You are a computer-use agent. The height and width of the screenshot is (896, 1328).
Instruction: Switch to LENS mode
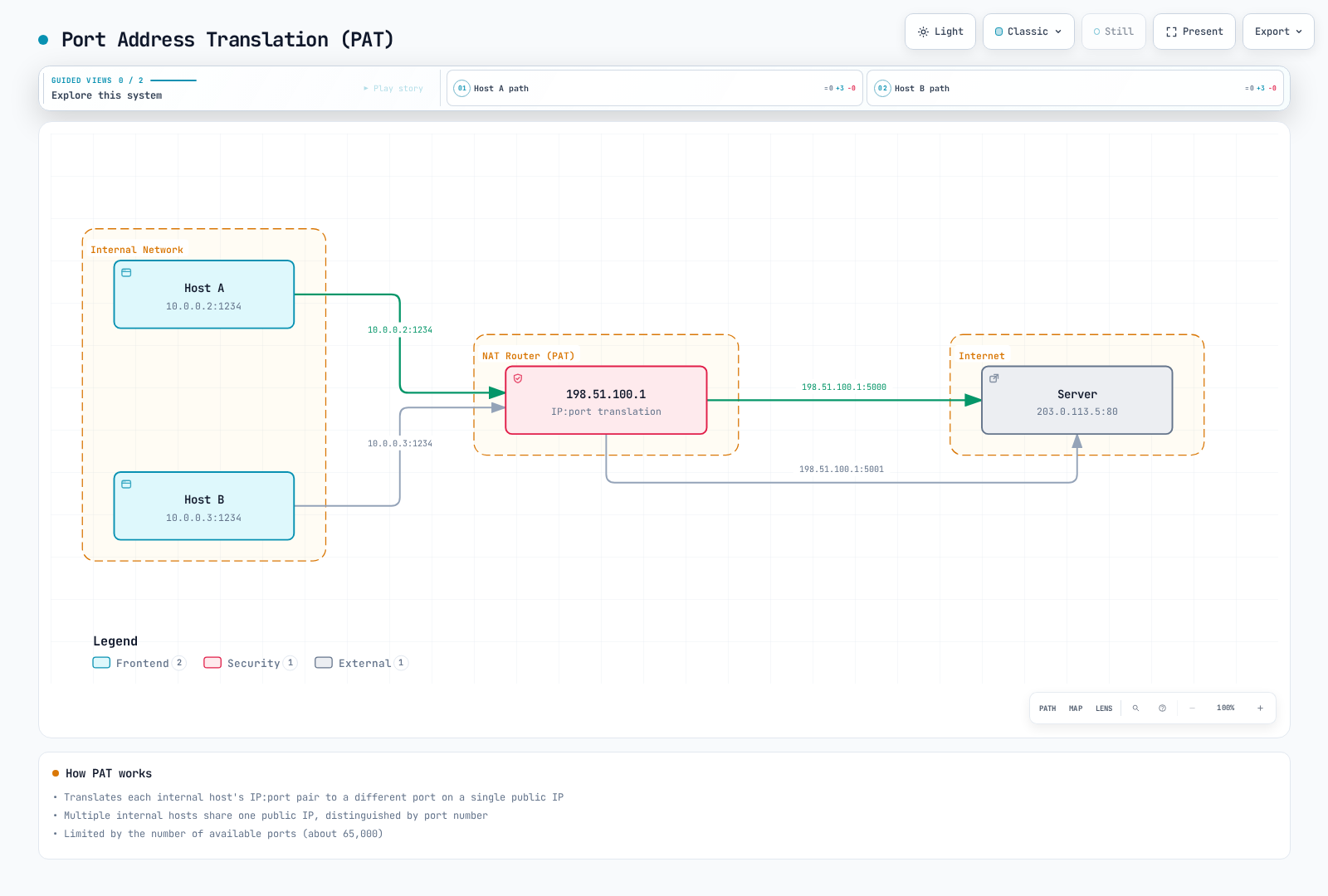point(1104,709)
